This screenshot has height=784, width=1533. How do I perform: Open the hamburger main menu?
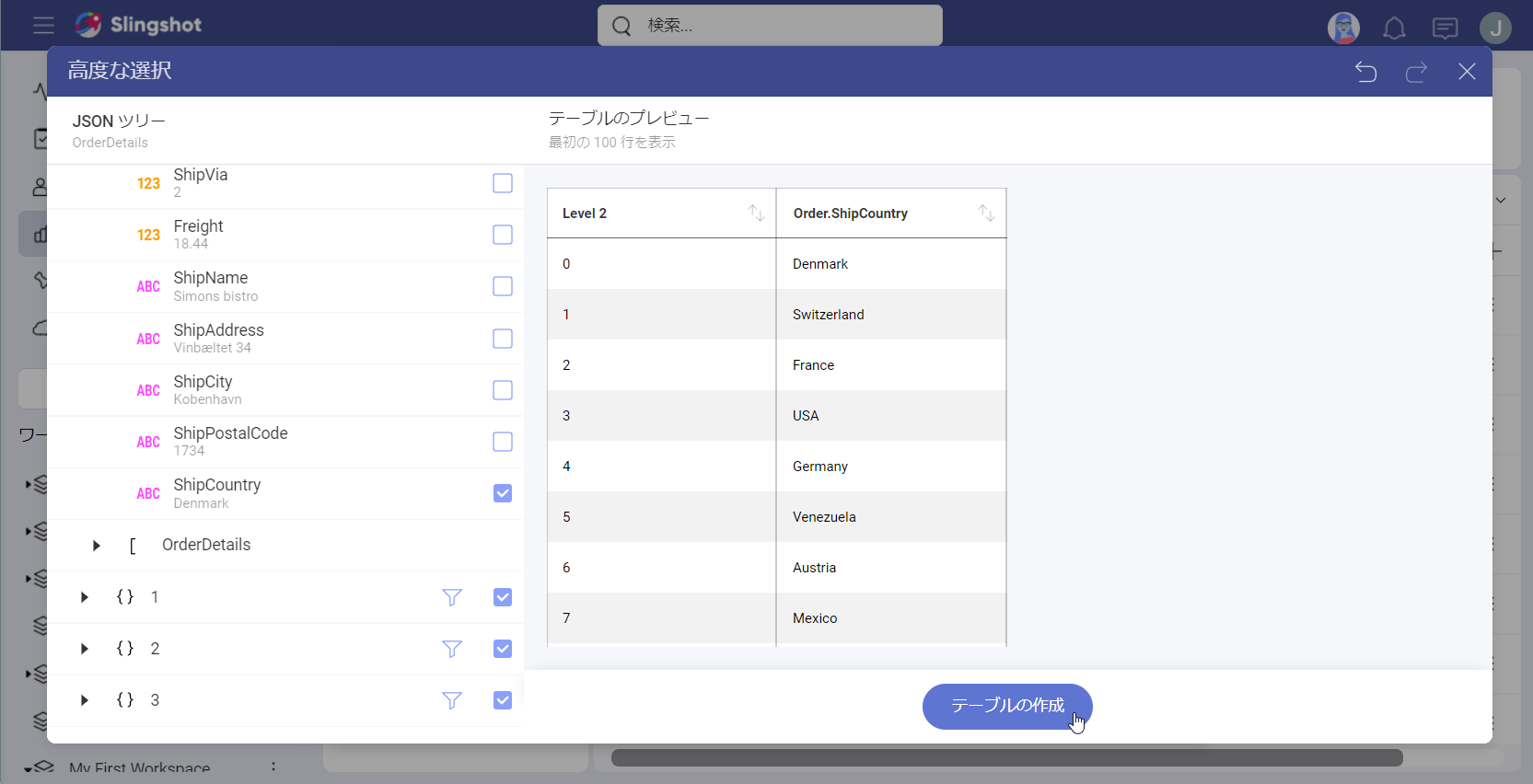click(43, 25)
